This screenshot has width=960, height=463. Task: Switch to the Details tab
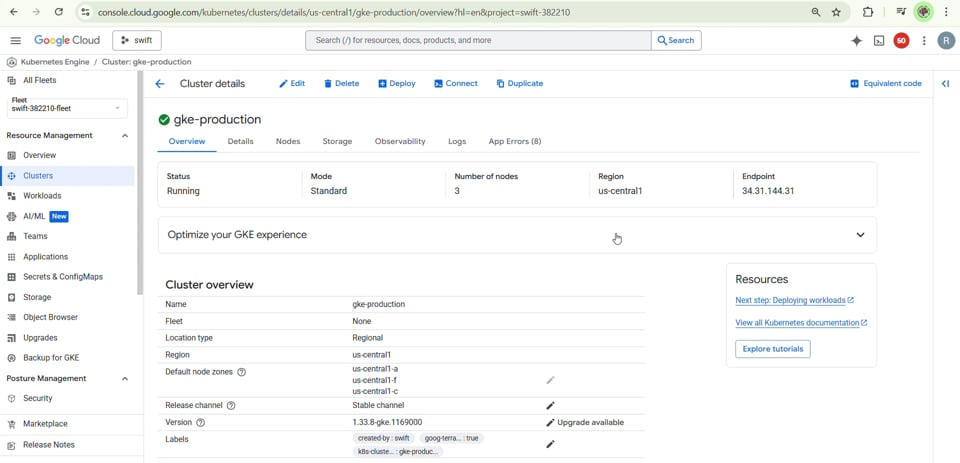click(x=241, y=141)
